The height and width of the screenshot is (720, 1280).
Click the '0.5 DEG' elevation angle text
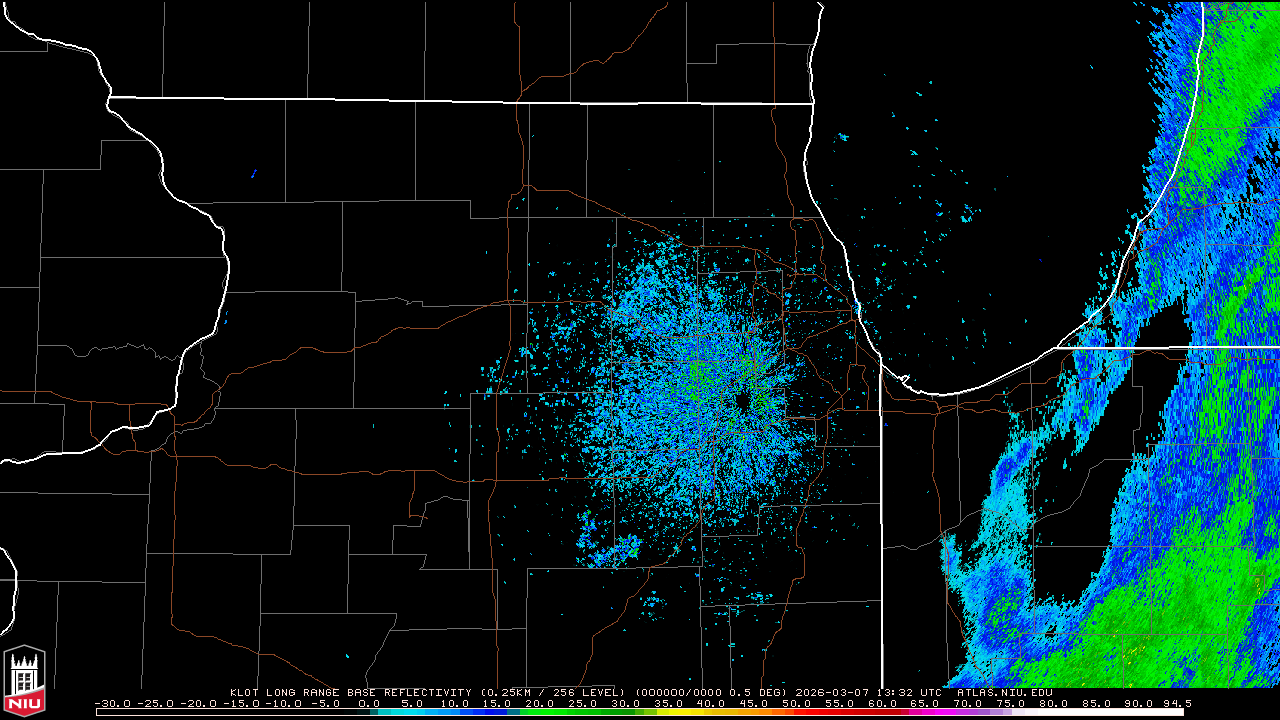(x=756, y=692)
